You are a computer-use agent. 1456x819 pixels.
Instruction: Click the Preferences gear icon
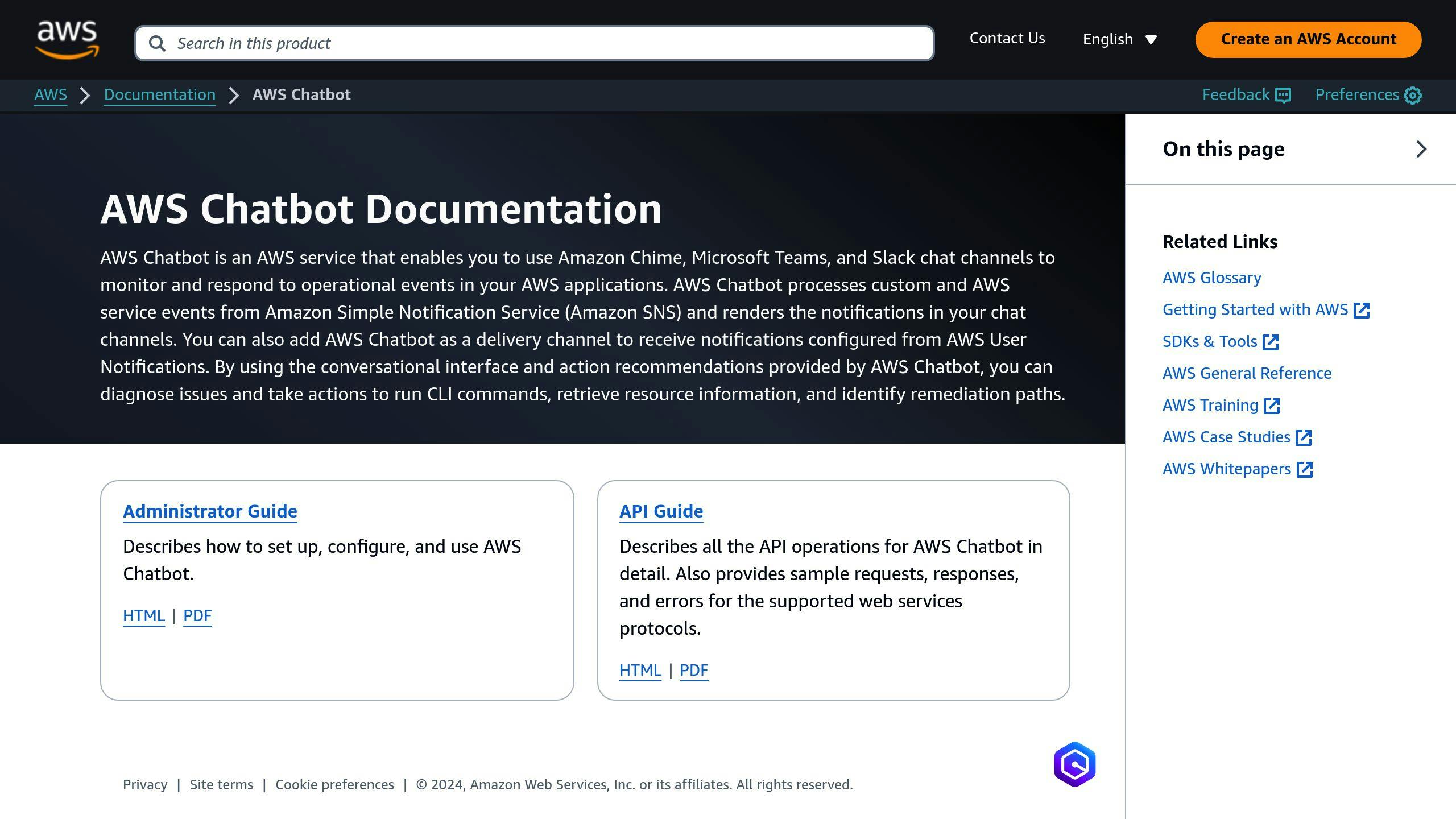pos(1413,95)
